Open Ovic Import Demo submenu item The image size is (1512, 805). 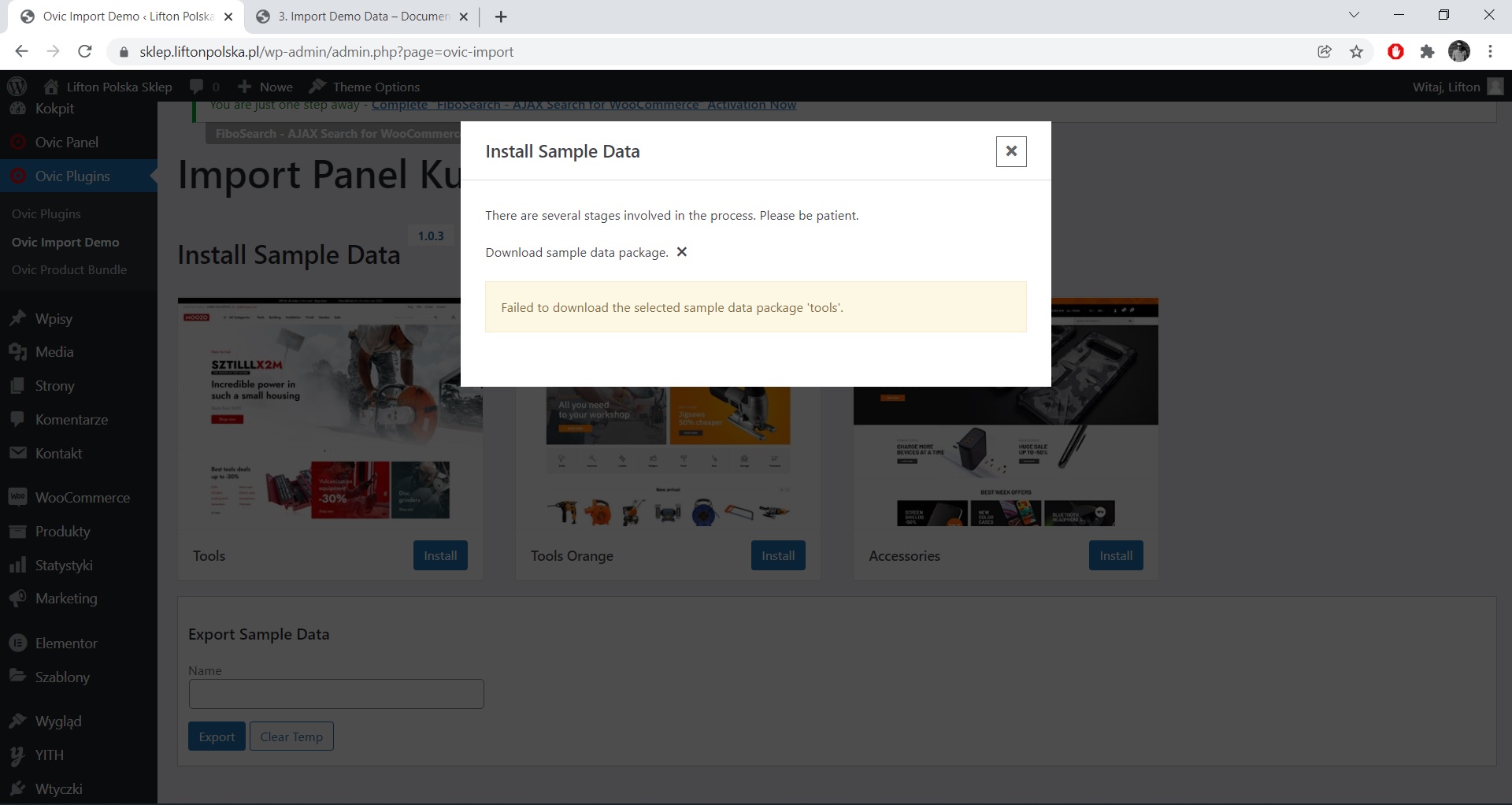(x=65, y=243)
